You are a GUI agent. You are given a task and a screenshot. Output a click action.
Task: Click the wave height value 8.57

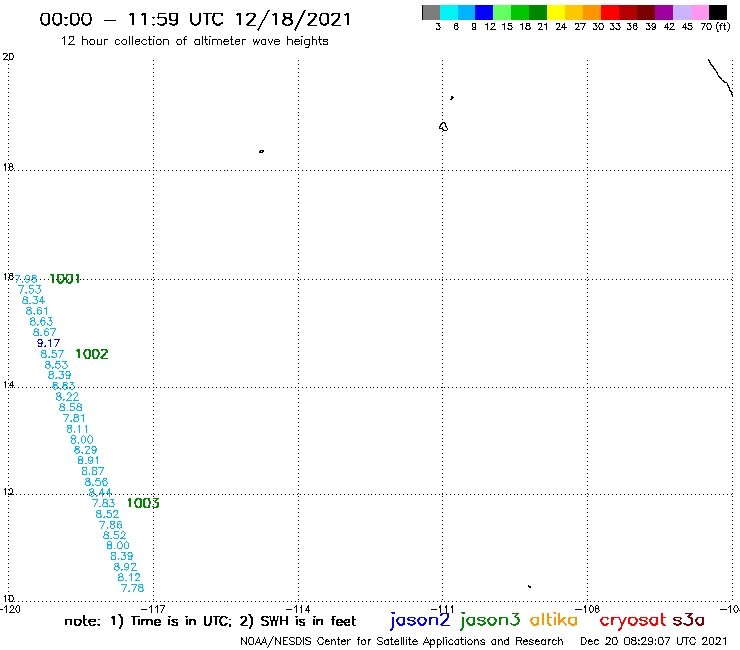click(x=52, y=354)
